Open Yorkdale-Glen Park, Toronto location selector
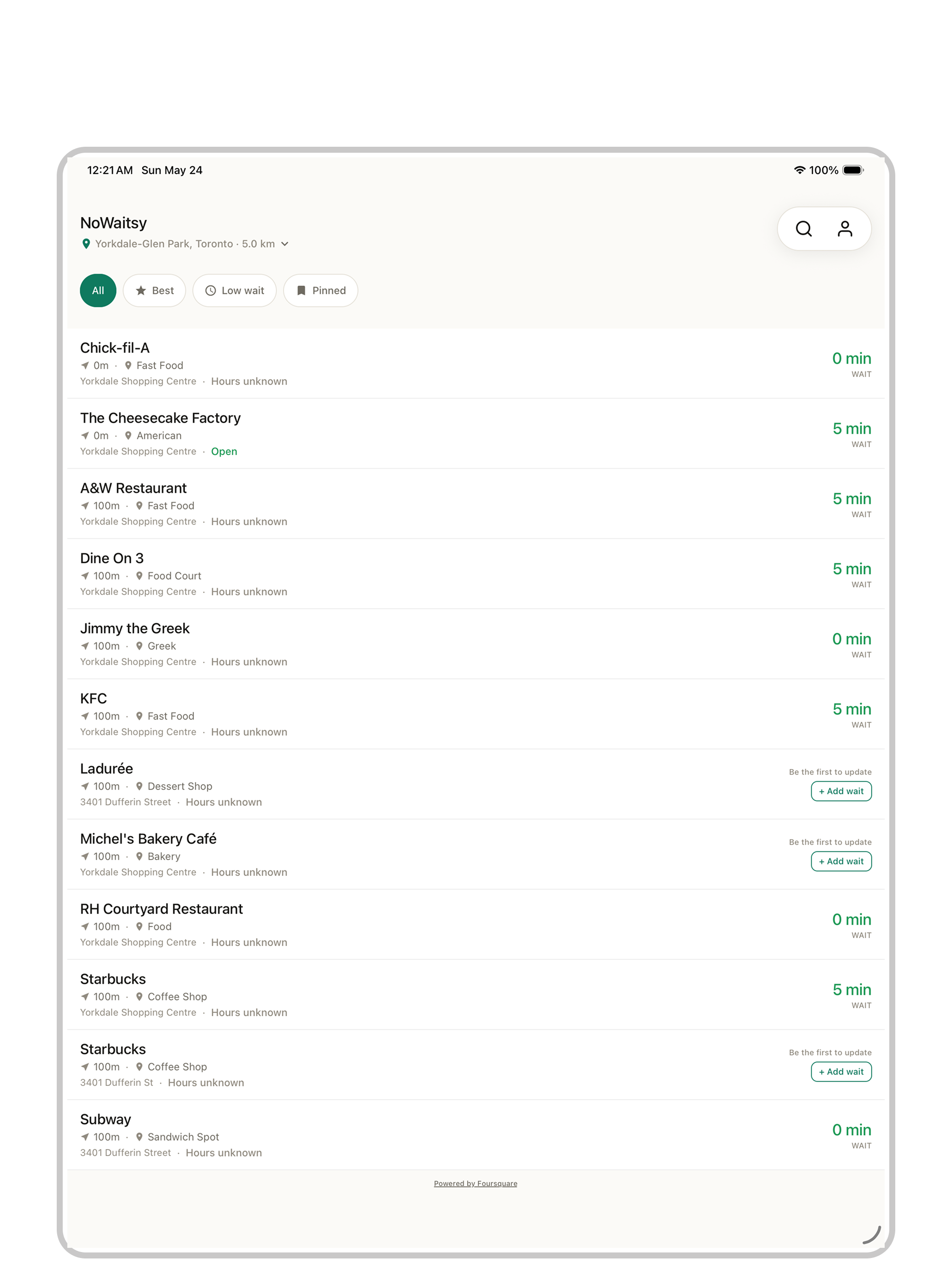The image size is (952, 1270). click(185, 244)
